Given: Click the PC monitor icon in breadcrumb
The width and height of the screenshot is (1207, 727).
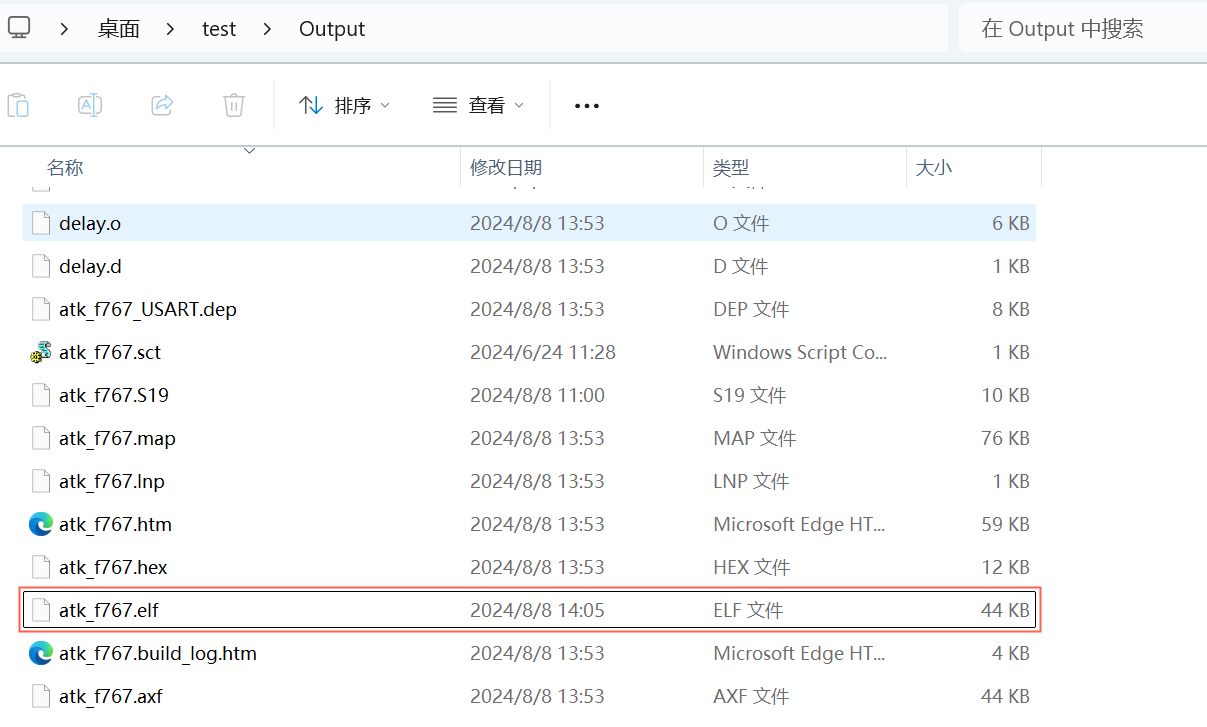Looking at the screenshot, I should tap(19, 28).
